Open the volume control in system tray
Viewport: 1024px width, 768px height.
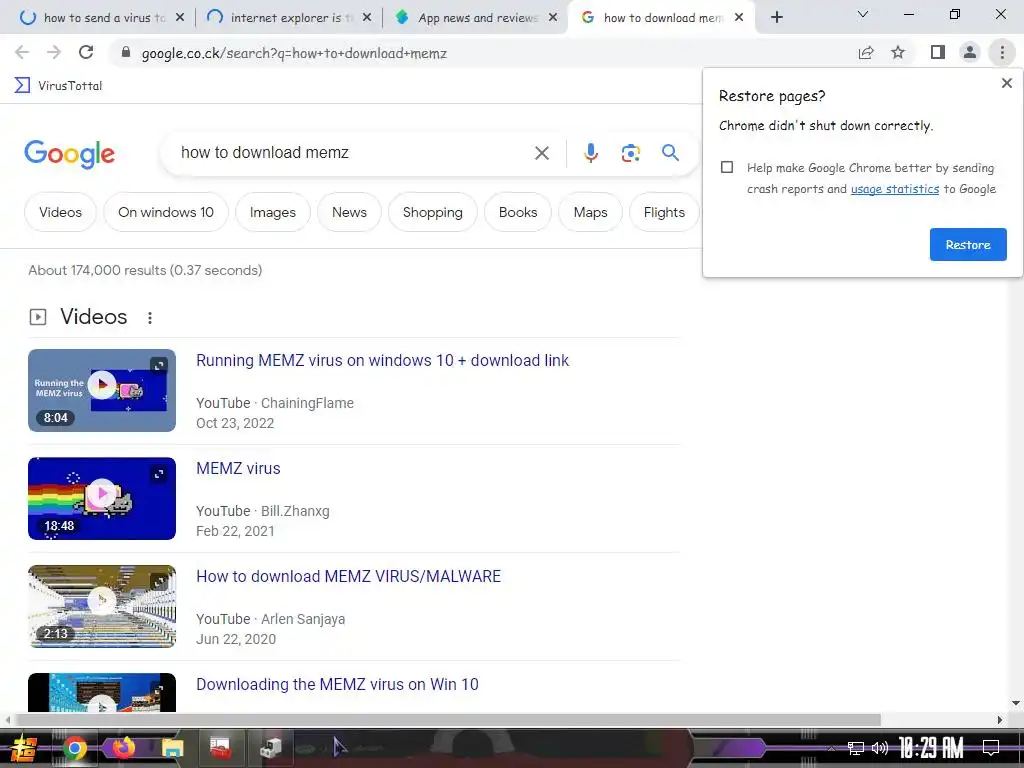click(879, 748)
